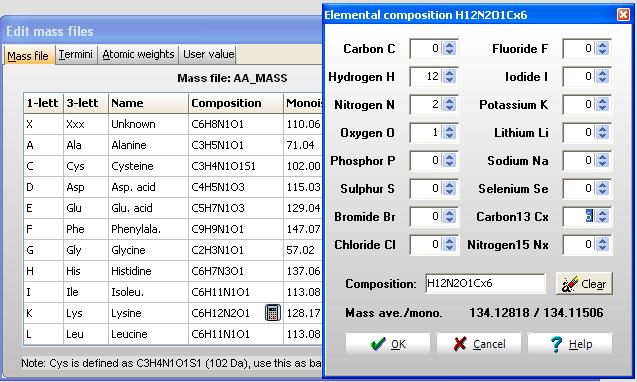
Task: Click the Nitrogen15 Nx count field
Action: [579, 245]
